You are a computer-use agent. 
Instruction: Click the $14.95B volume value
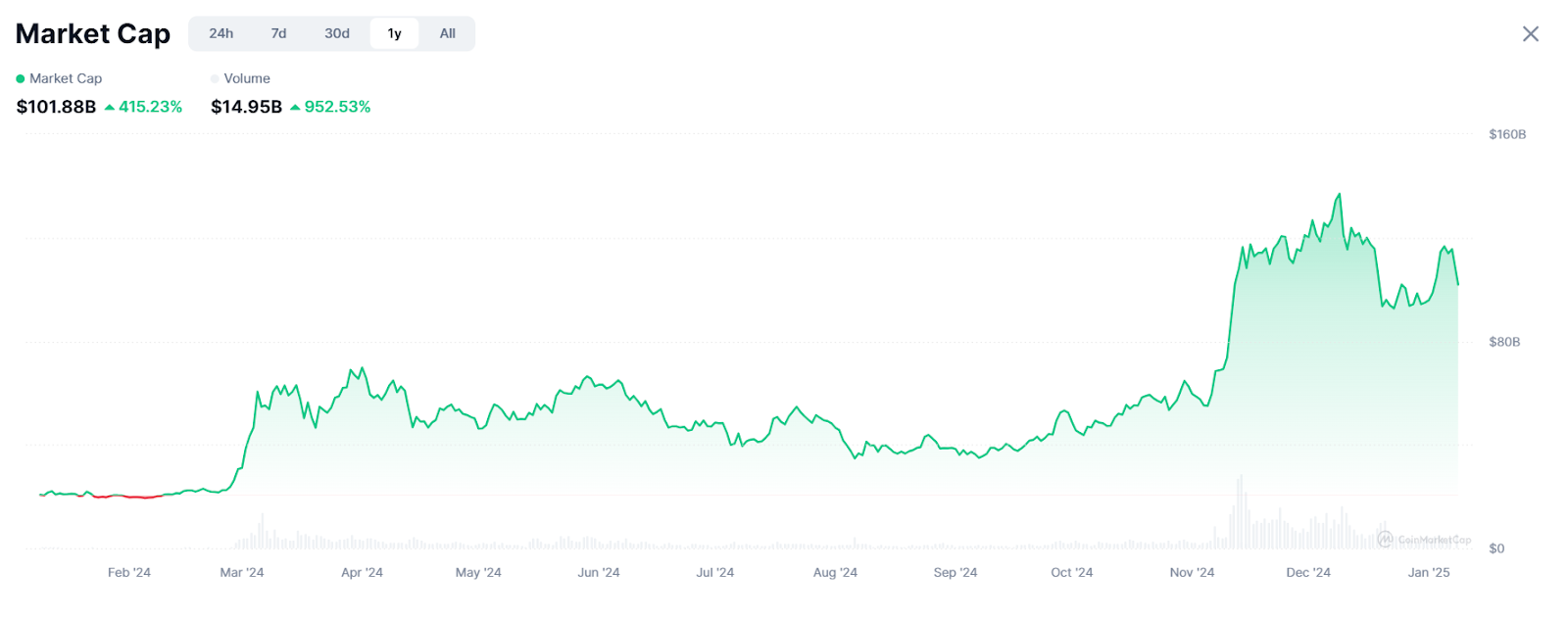[246, 107]
